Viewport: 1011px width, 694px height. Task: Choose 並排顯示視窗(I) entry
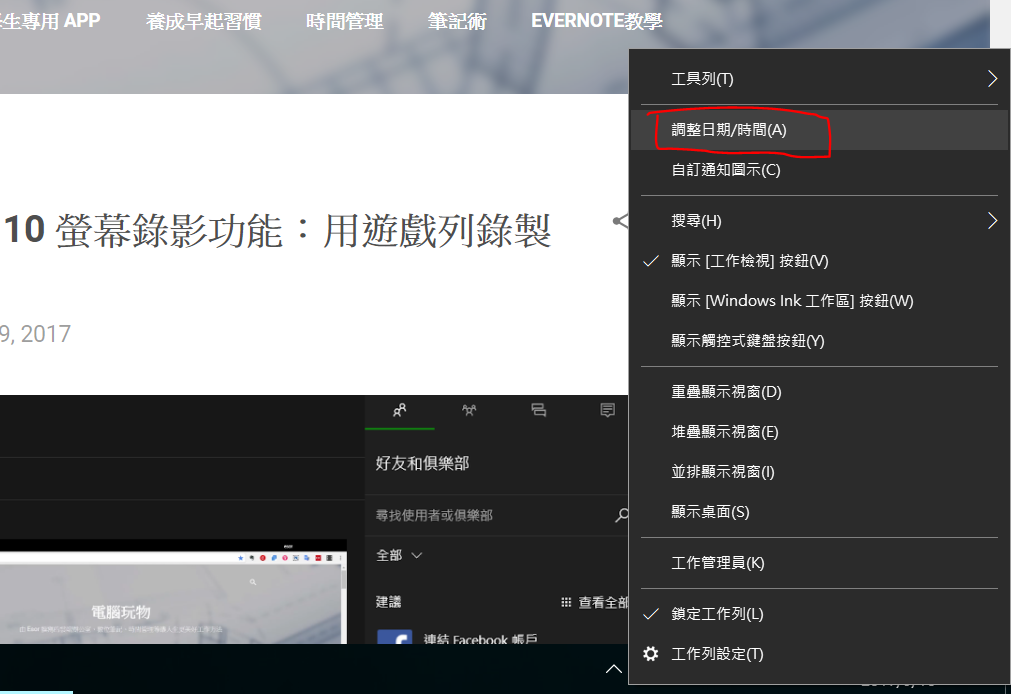819,472
